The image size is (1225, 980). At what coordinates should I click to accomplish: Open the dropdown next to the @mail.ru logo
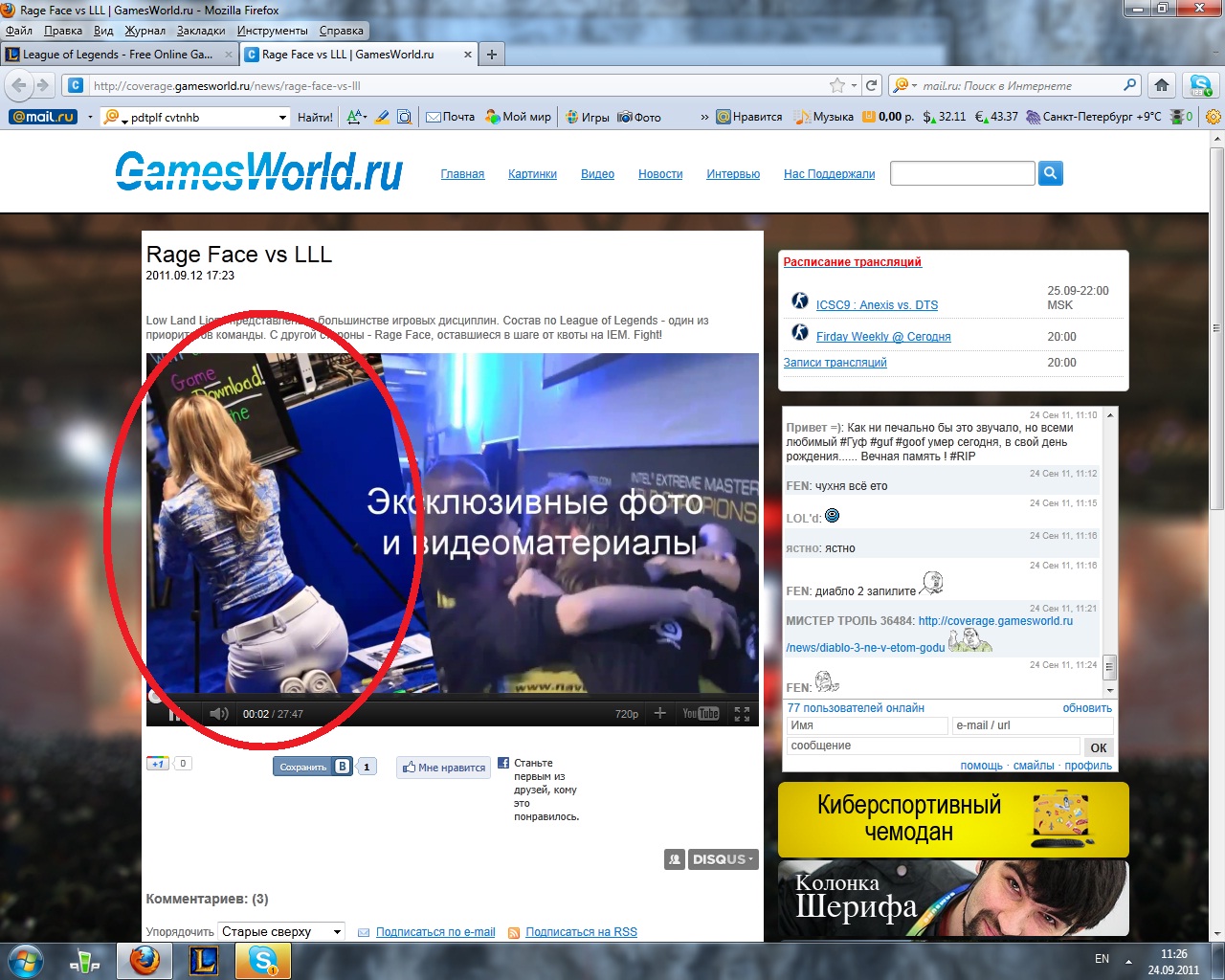[x=90, y=117]
